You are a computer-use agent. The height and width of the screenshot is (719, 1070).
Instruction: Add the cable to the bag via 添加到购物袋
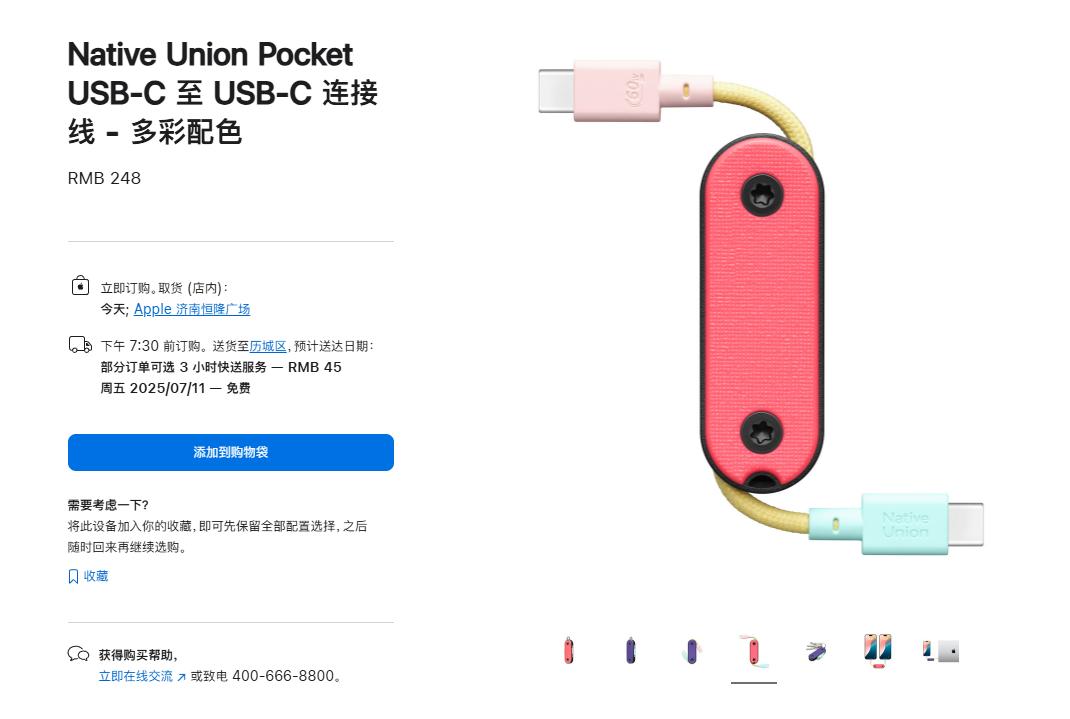pyautogui.click(x=231, y=452)
